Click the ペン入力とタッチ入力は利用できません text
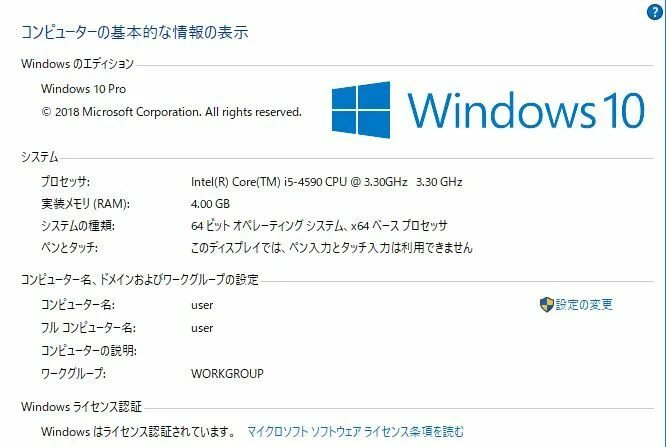Image resolution: width=666 pixels, height=447 pixels. point(332,247)
